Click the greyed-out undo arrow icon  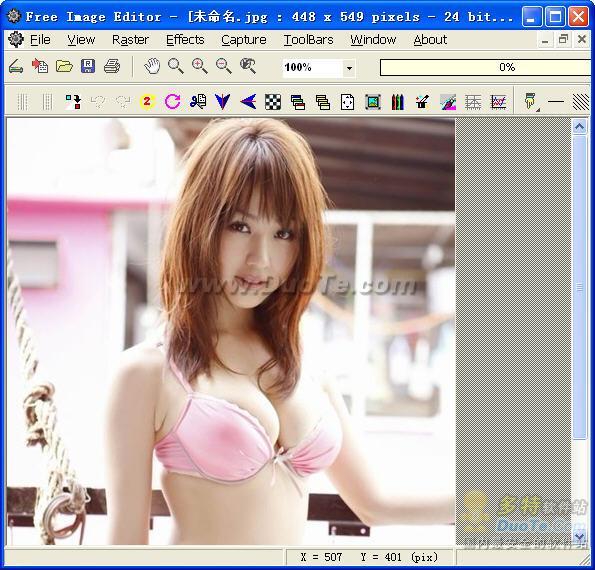(98, 102)
